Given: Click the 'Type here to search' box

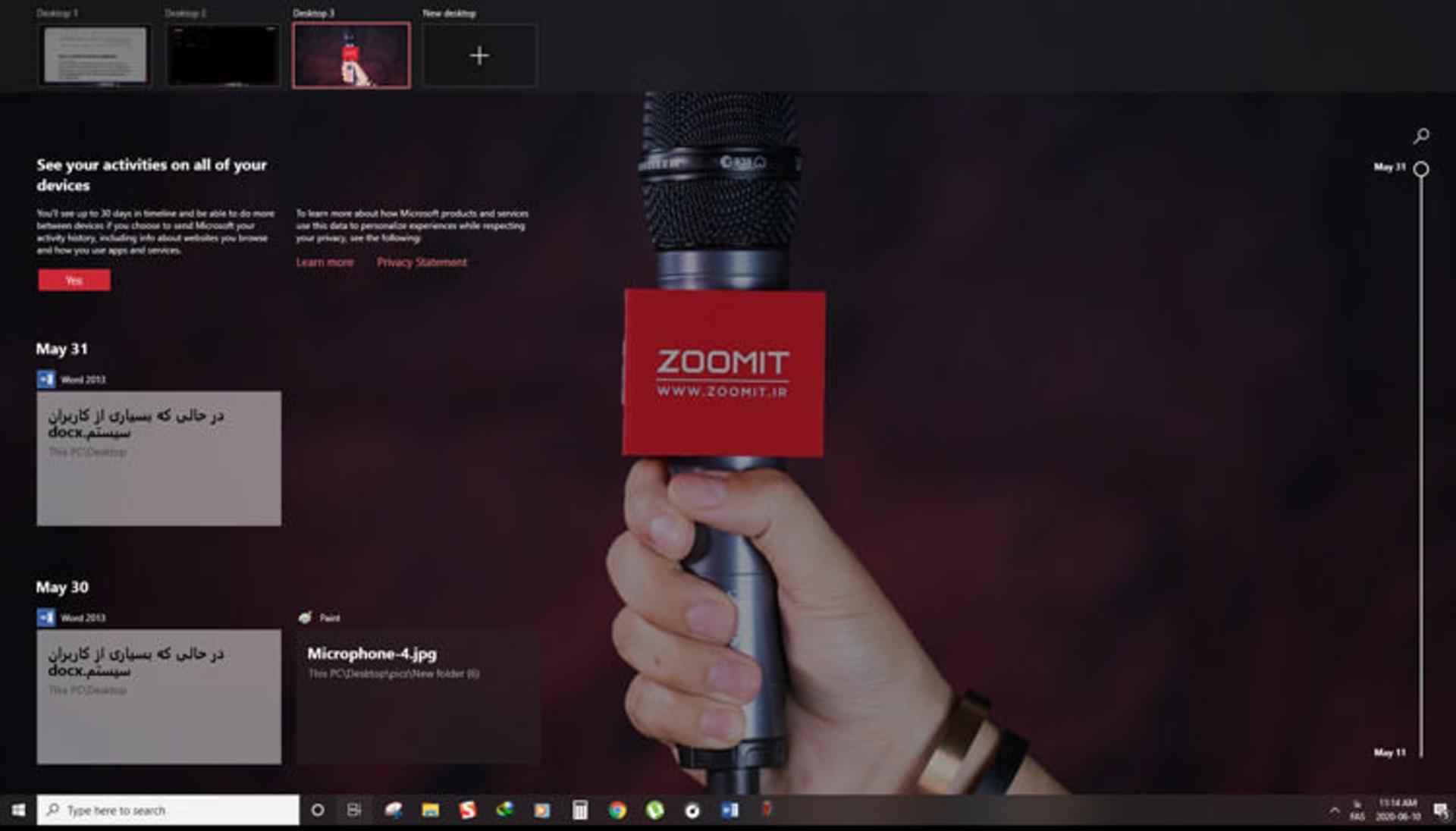Looking at the screenshot, I should [x=168, y=811].
